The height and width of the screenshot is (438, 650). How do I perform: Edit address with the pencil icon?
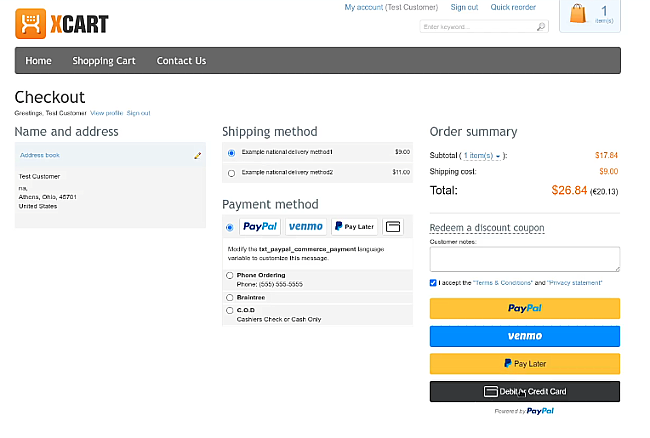pyautogui.click(x=197, y=156)
